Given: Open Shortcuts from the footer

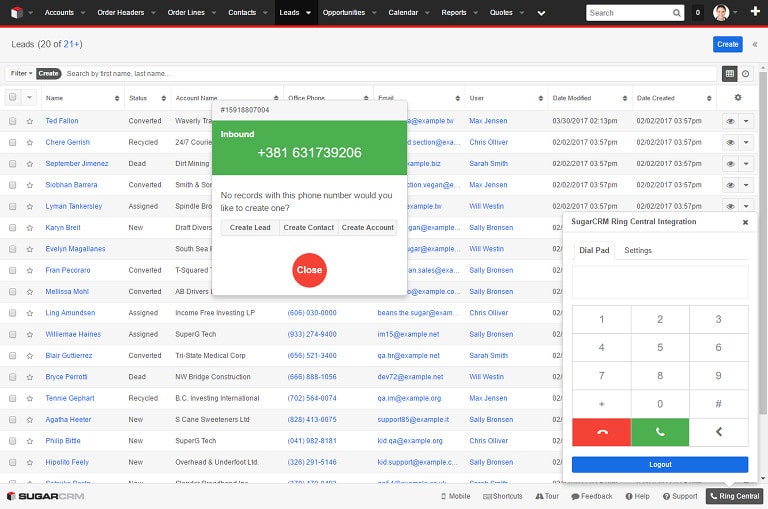Looking at the screenshot, I should [503, 496].
